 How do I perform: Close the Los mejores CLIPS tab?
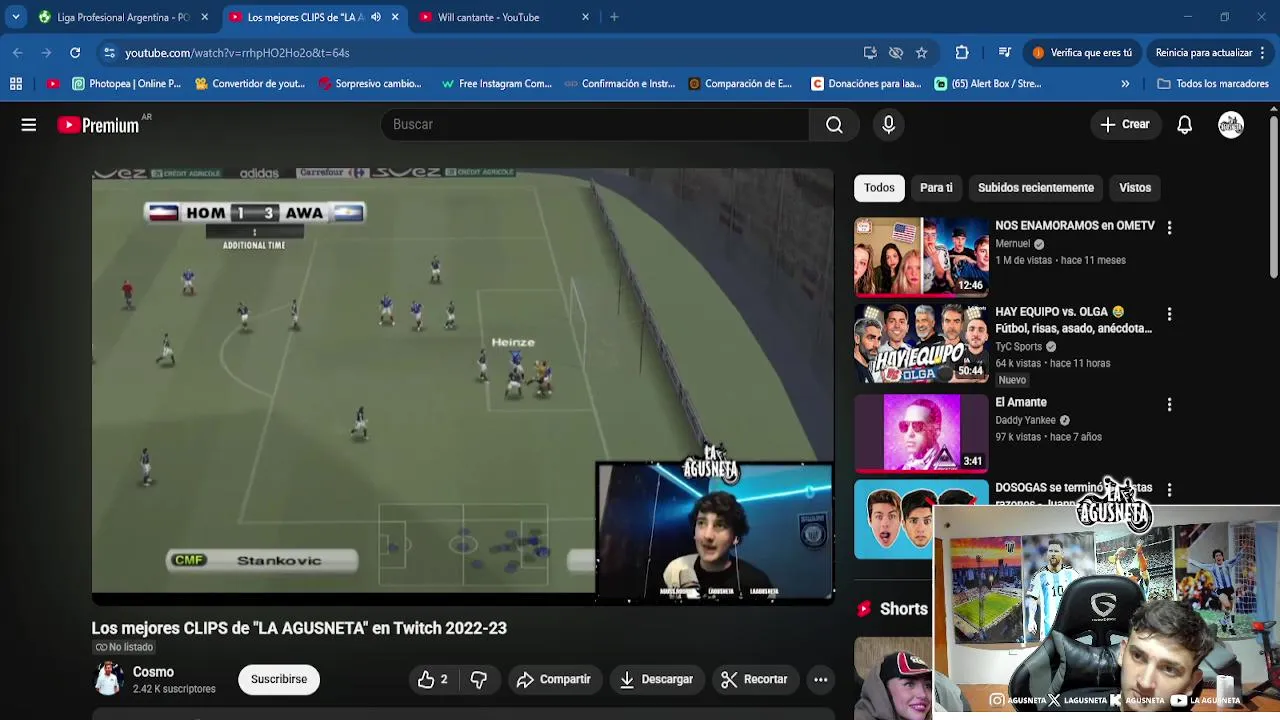point(395,17)
